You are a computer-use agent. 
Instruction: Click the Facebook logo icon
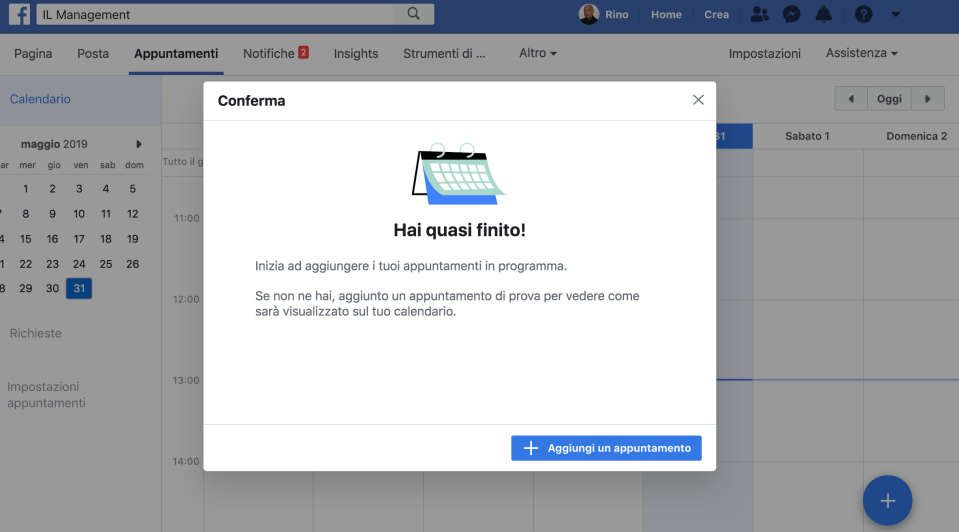(x=20, y=15)
